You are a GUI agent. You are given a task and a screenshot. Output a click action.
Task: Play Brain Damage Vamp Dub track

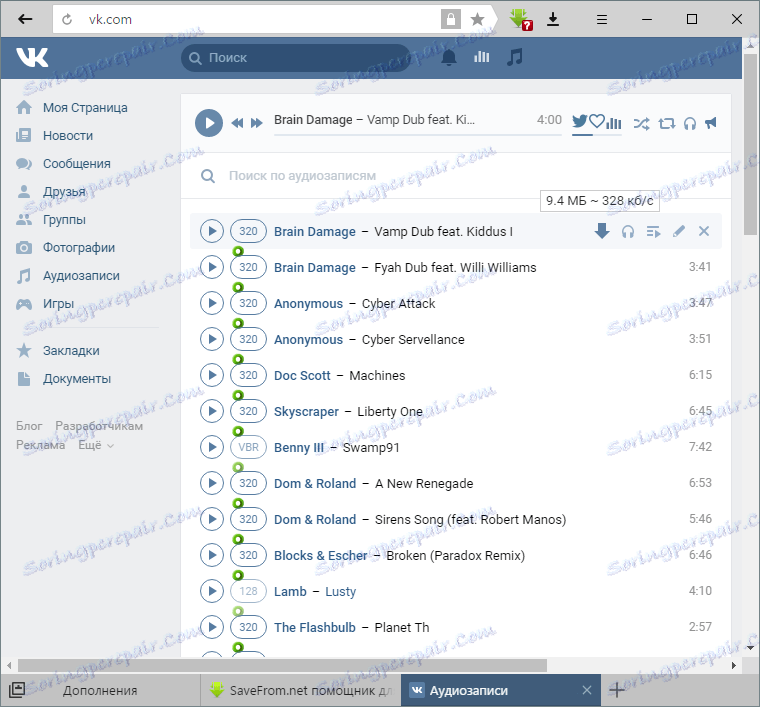pyautogui.click(x=212, y=231)
